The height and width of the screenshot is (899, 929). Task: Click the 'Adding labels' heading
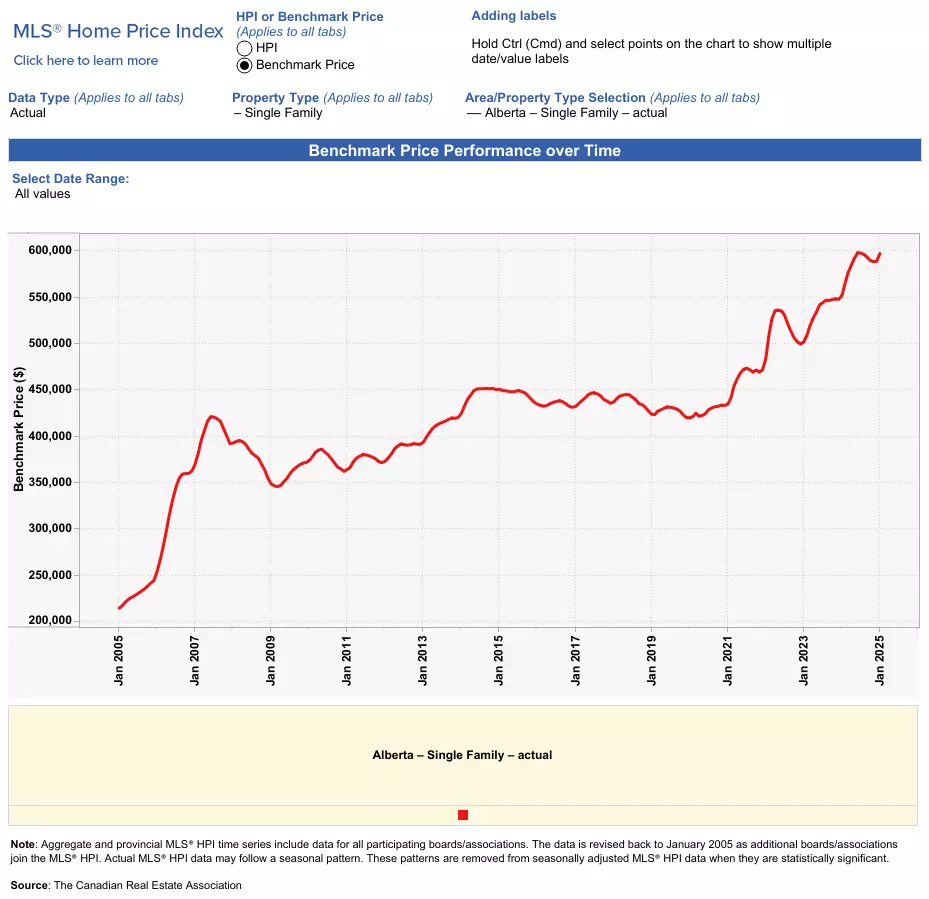pyautogui.click(x=514, y=16)
